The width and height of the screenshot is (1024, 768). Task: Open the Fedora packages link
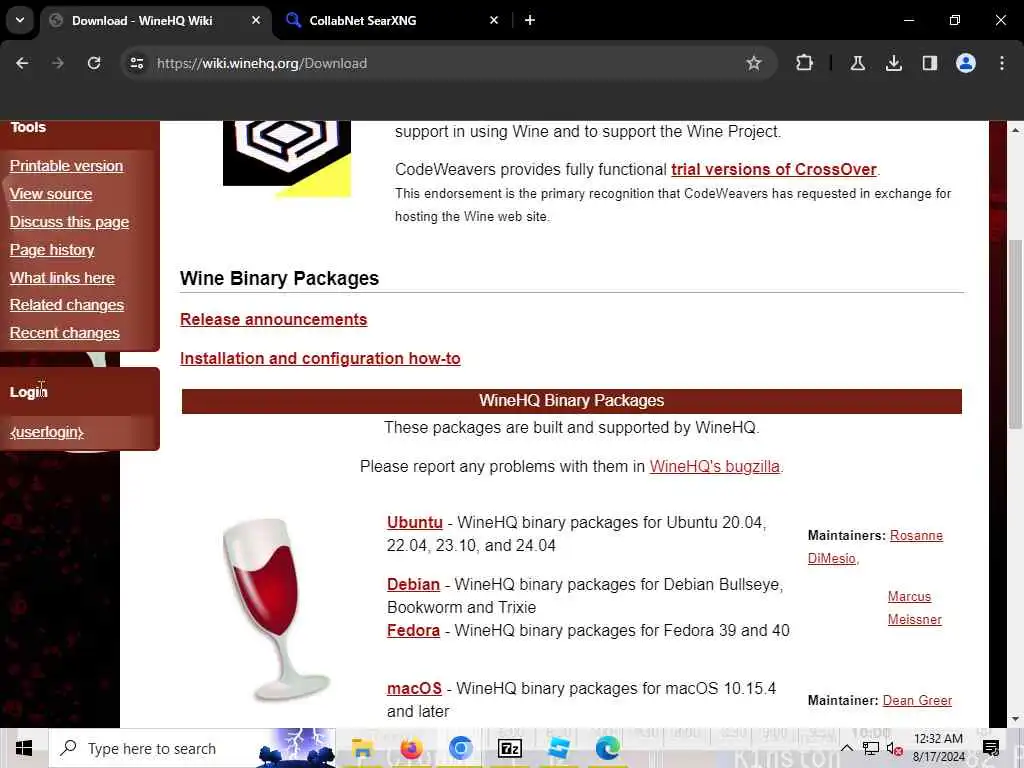click(x=413, y=630)
